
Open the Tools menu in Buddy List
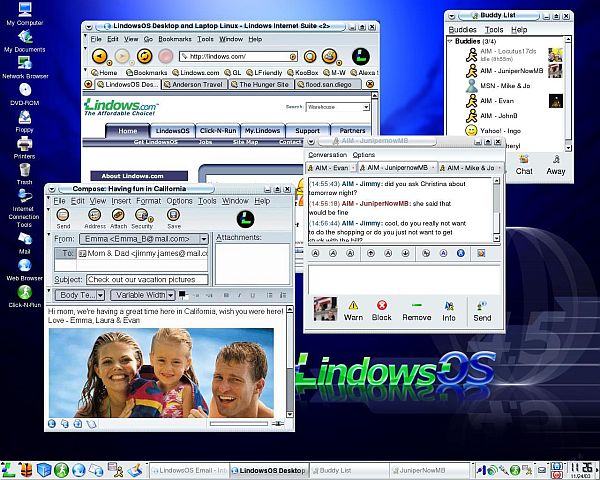pos(494,29)
